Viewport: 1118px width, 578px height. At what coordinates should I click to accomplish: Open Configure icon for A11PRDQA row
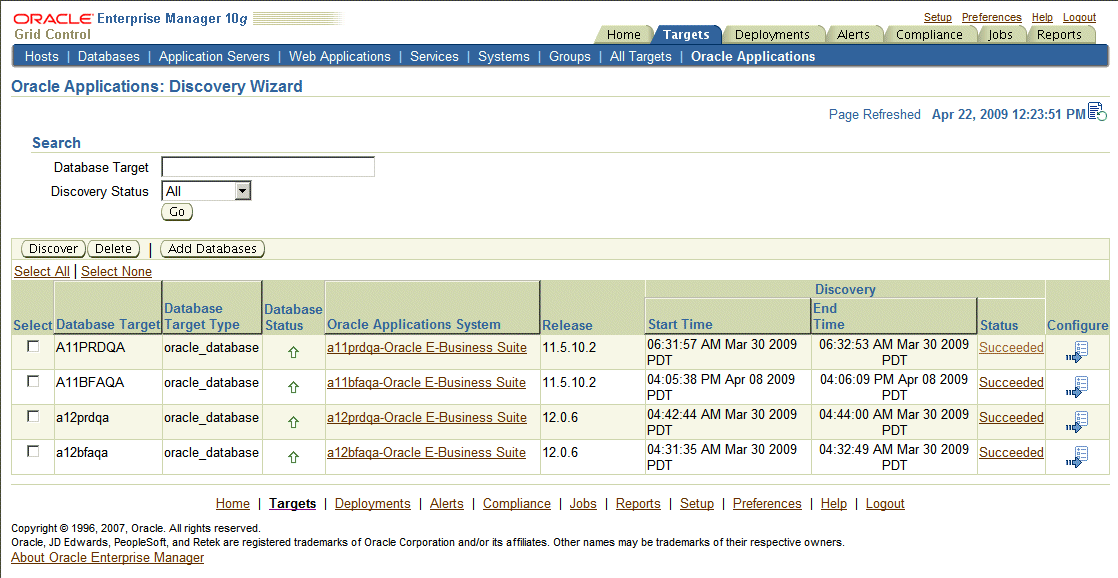click(x=1077, y=352)
